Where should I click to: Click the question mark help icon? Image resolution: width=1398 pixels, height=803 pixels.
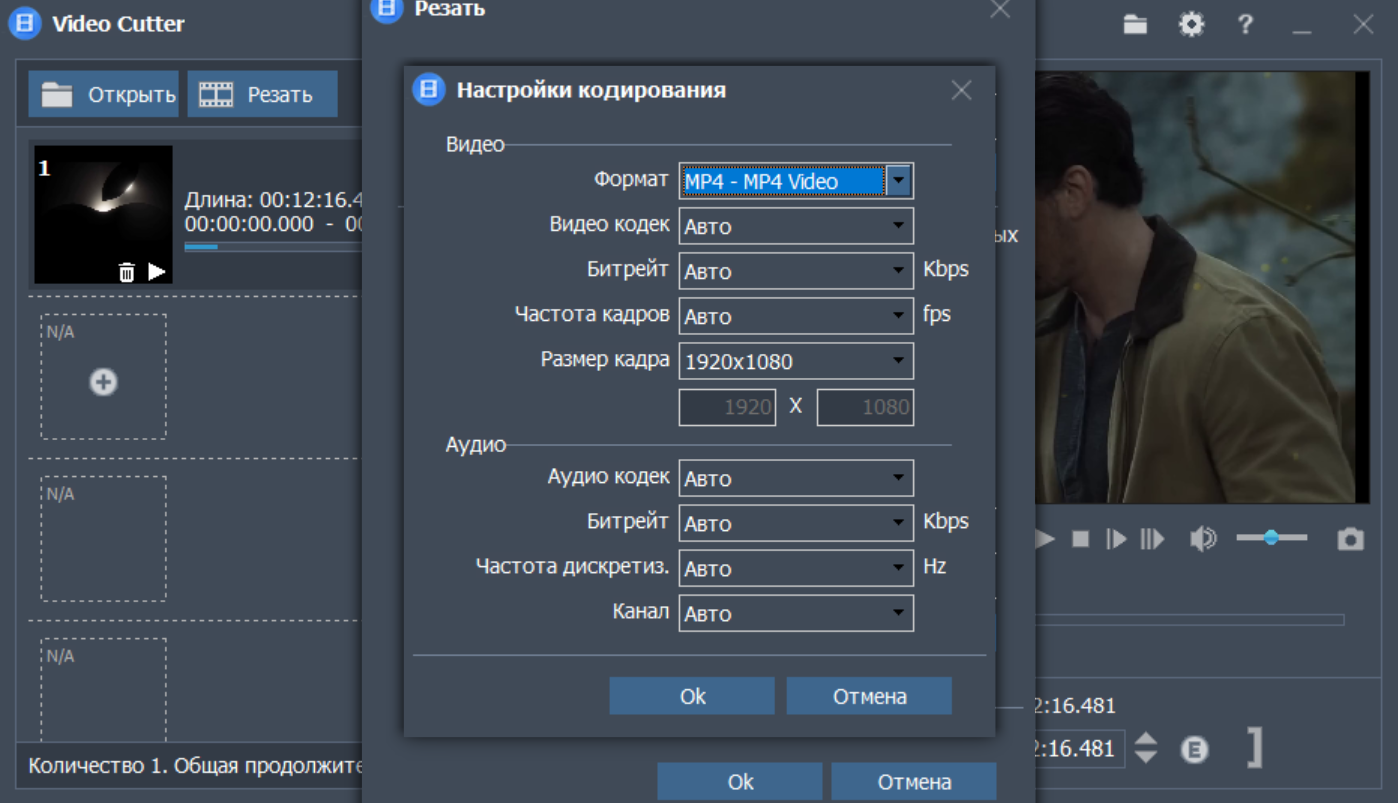pyautogui.click(x=1245, y=25)
